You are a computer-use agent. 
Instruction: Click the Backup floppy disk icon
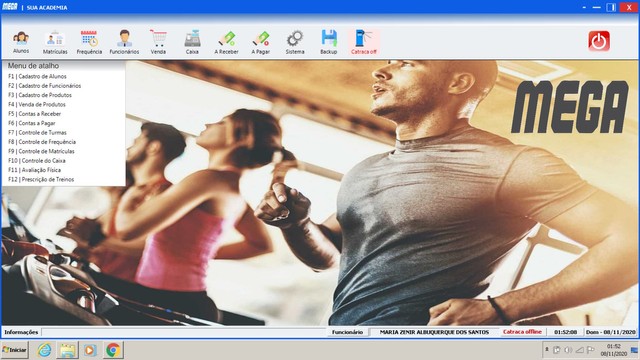pos(329,42)
